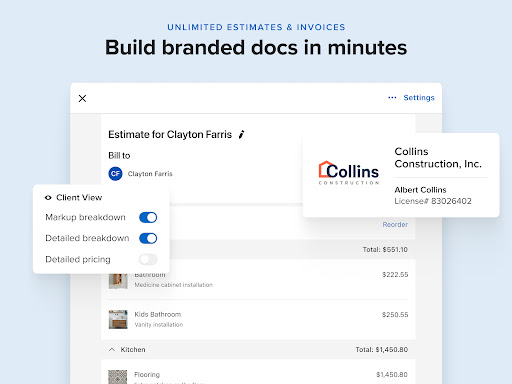Enable the Detailed pricing toggle
The height and width of the screenshot is (384, 512).
tap(148, 259)
